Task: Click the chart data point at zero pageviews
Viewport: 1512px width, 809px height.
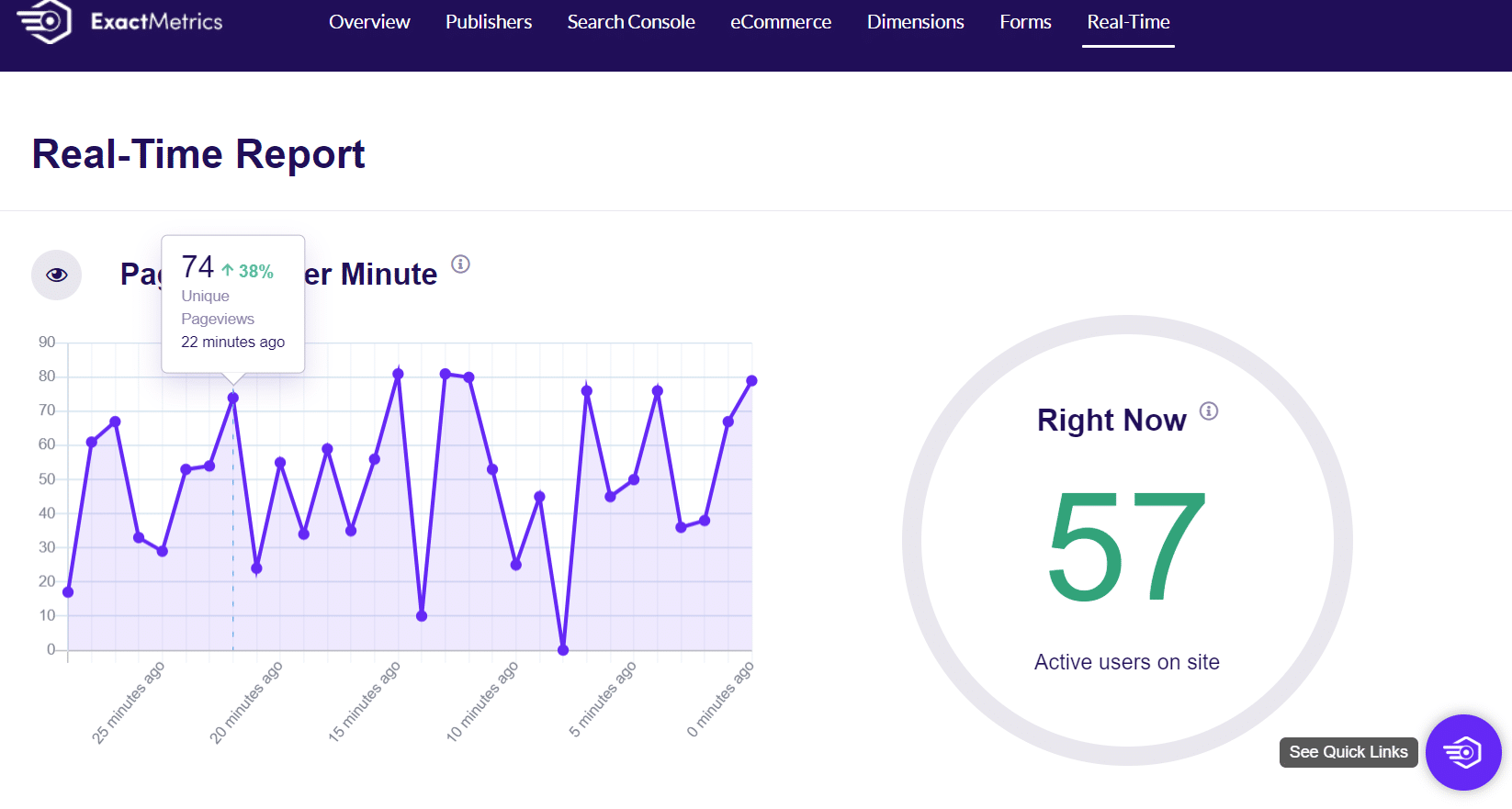Action: point(563,650)
